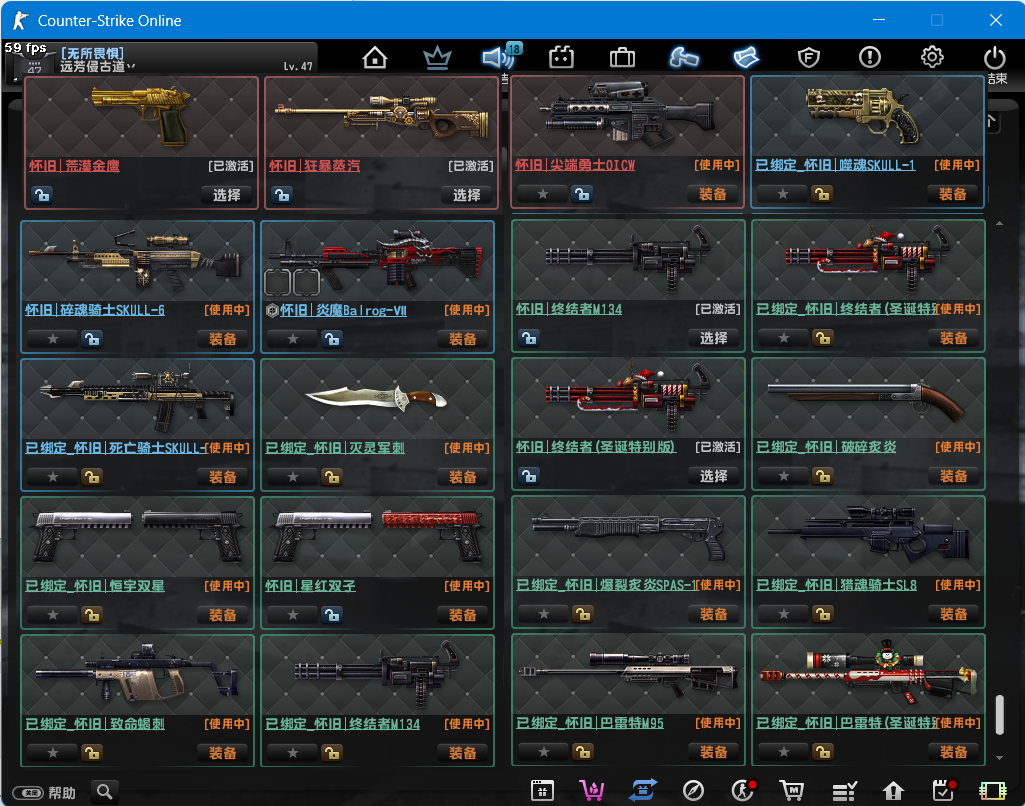
Task: Open the gift window icon in bottom bar
Action: pos(542,791)
